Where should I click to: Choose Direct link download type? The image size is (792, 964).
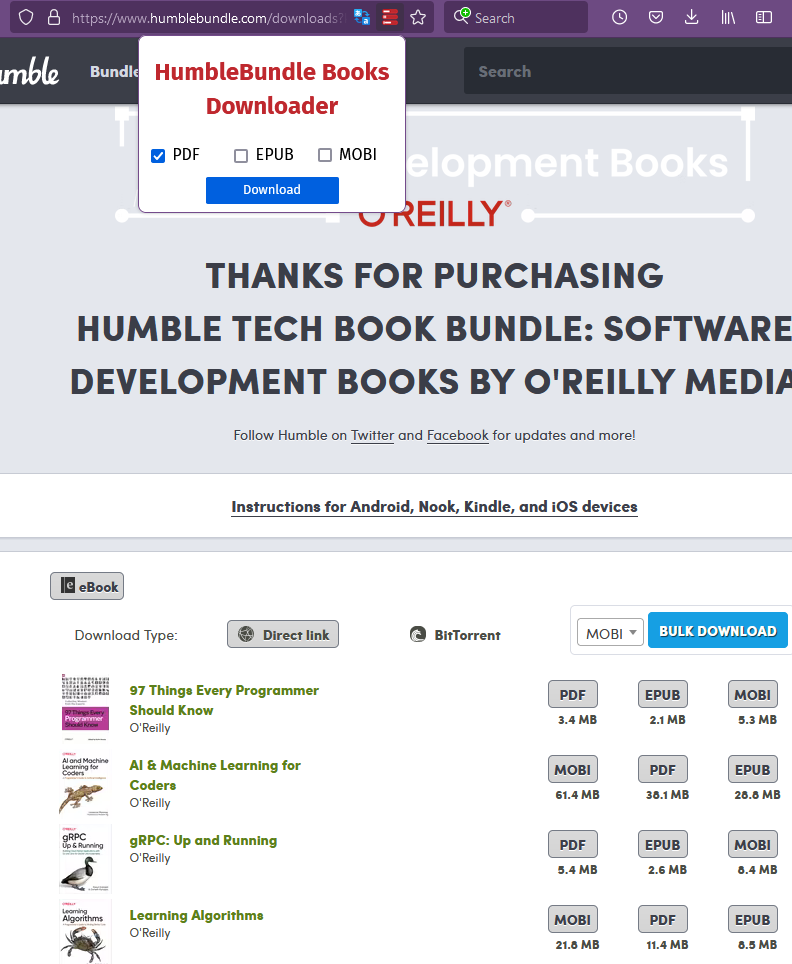(x=283, y=634)
